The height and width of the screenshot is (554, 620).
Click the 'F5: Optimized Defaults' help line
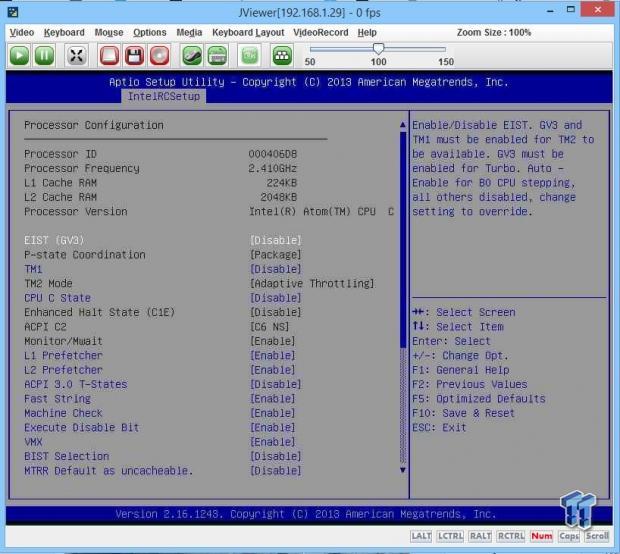pos(478,399)
